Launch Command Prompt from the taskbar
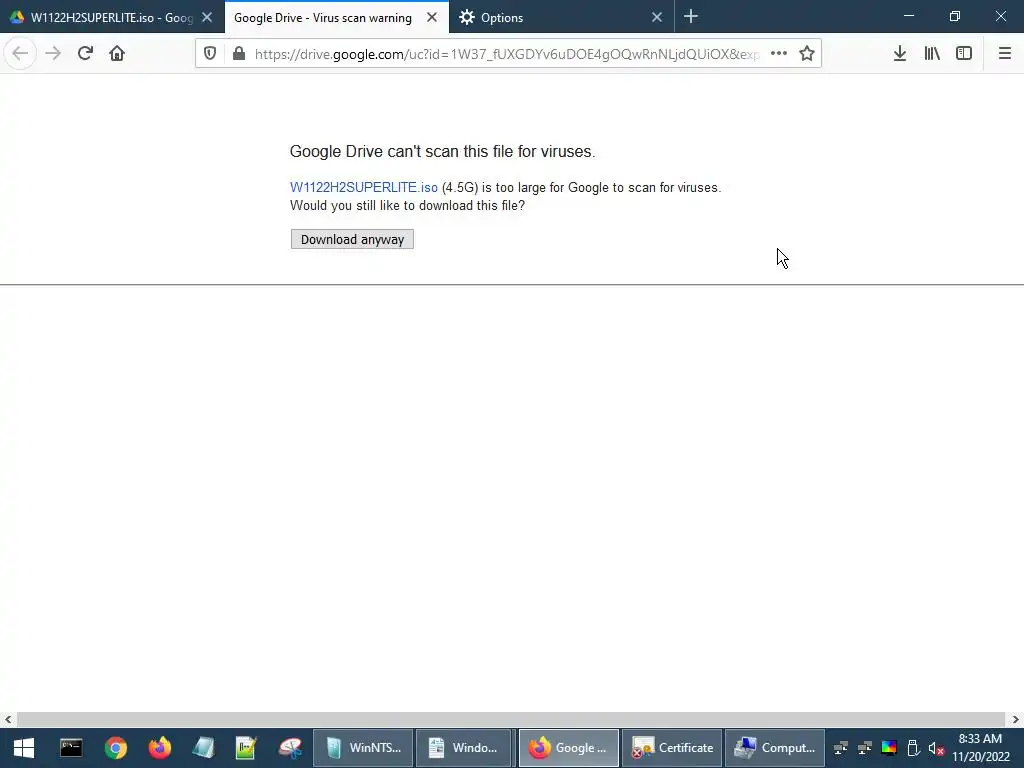The width and height of the screenshot is (1024, 768). 71,748
